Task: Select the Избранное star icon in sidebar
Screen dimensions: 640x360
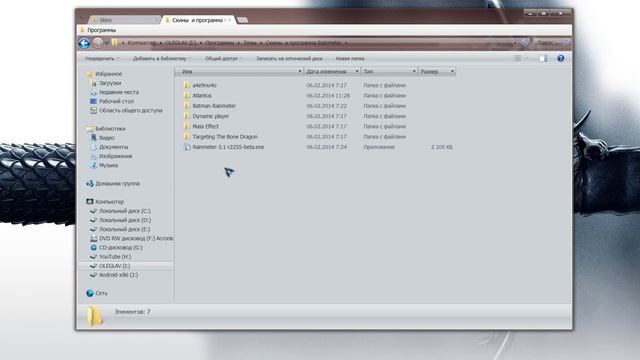Action: click(x=89, y=74)
